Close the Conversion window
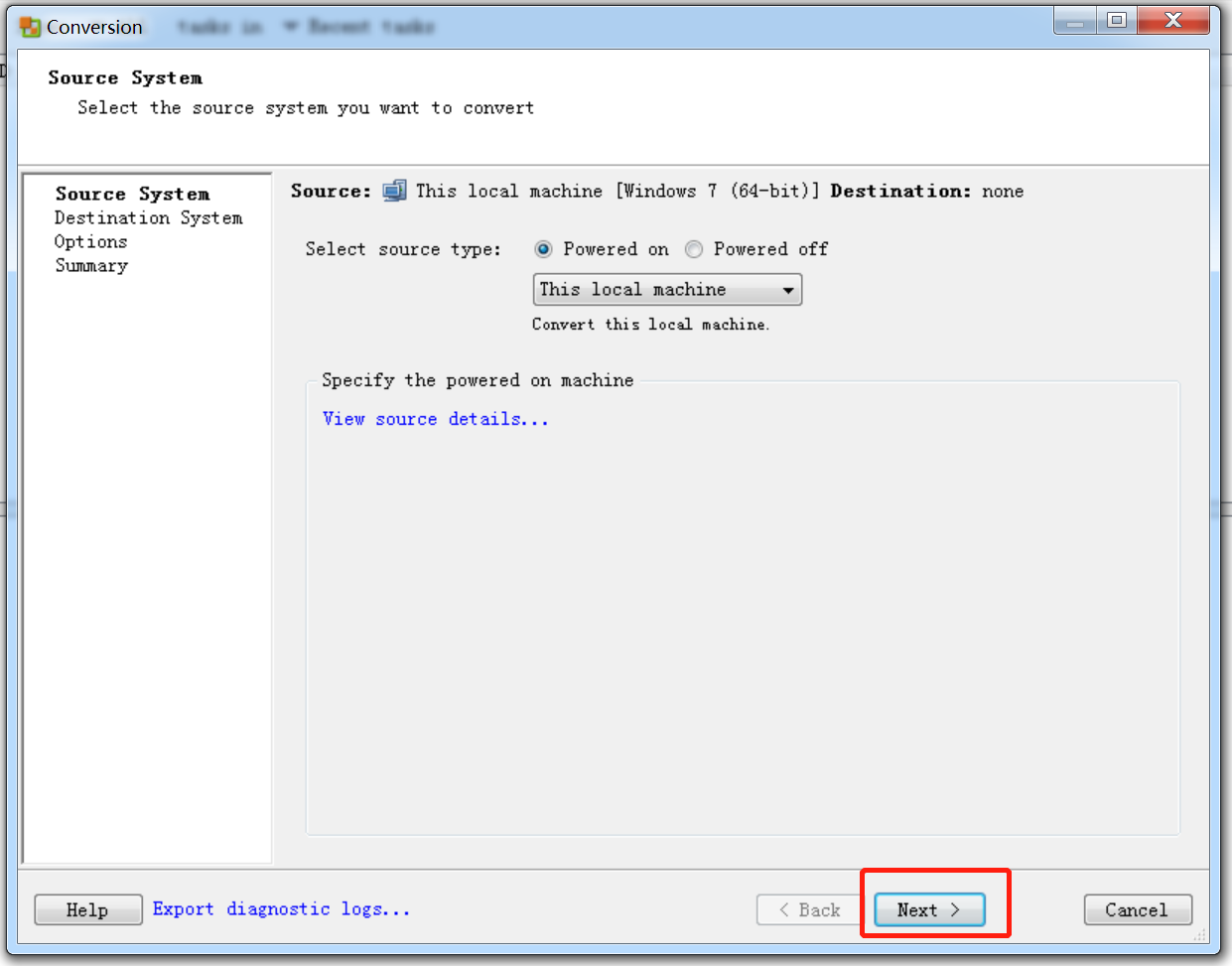 [x=1173, y=21]
